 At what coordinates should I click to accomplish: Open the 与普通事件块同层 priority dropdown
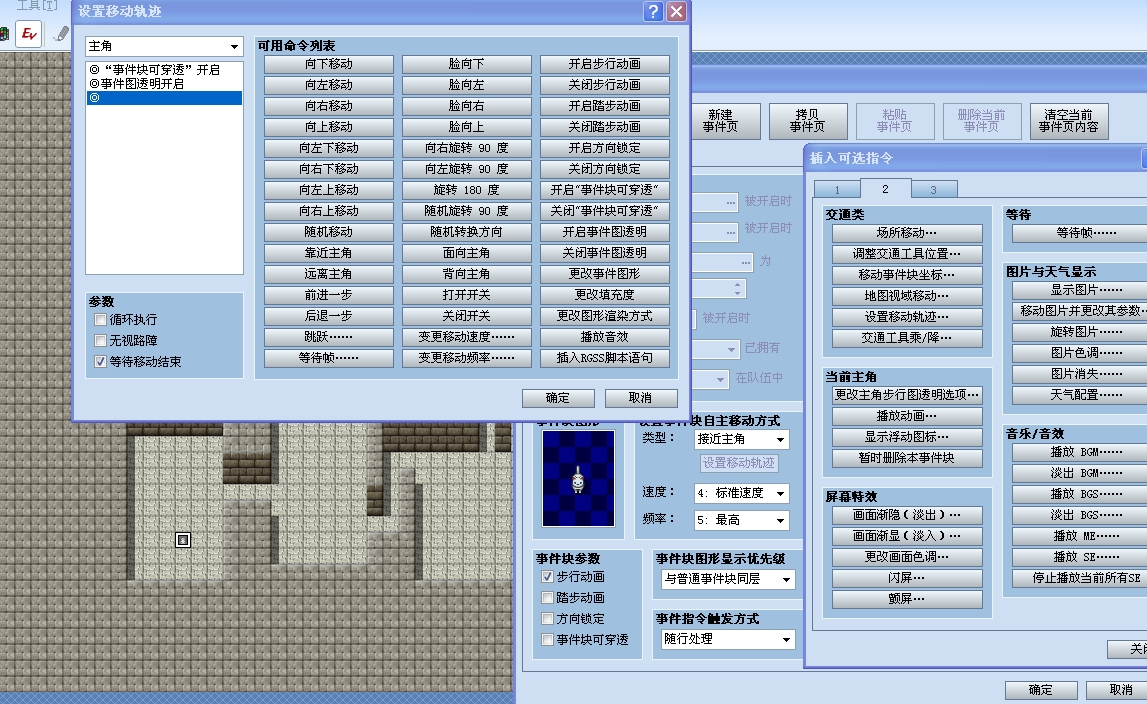(728, 580)
